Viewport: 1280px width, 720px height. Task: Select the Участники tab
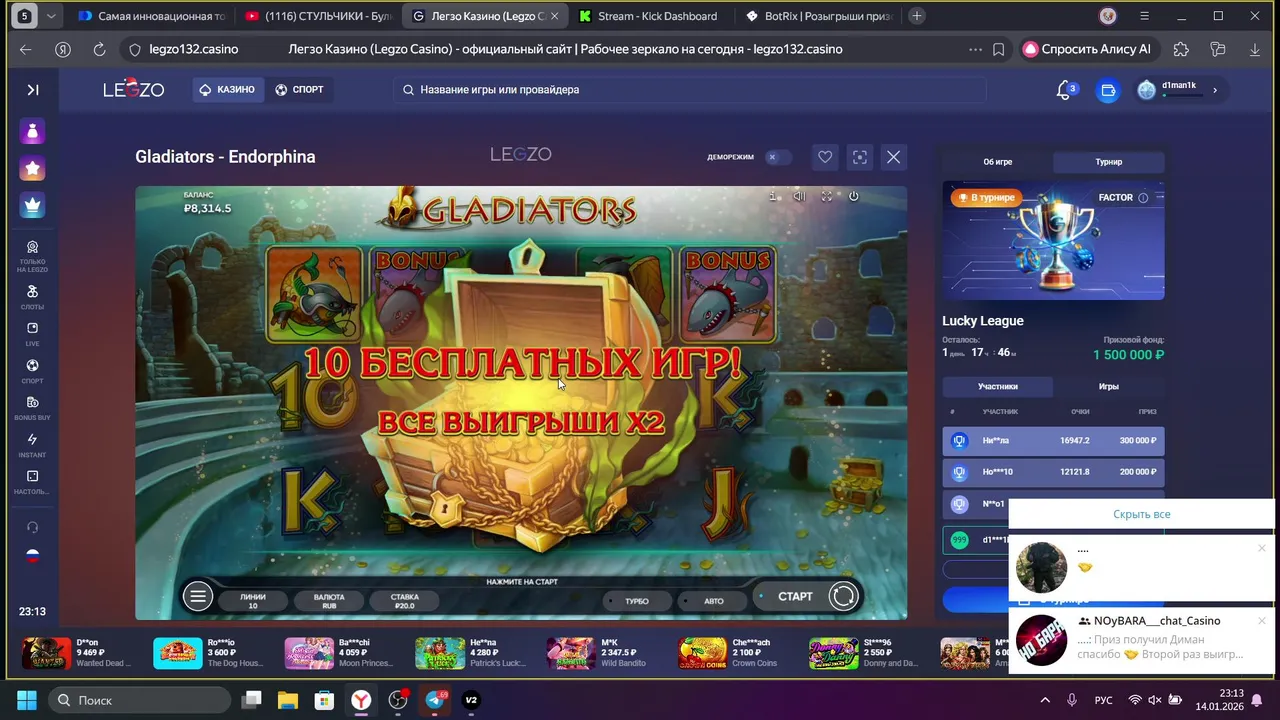tap(998, 386)
